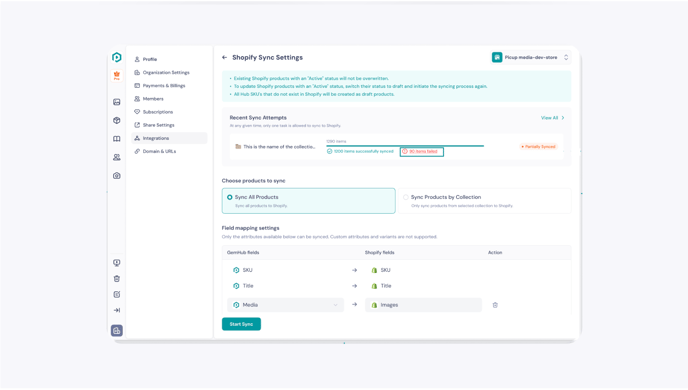Click the 'Field mapping settings' heading

(x=251, y=228)
